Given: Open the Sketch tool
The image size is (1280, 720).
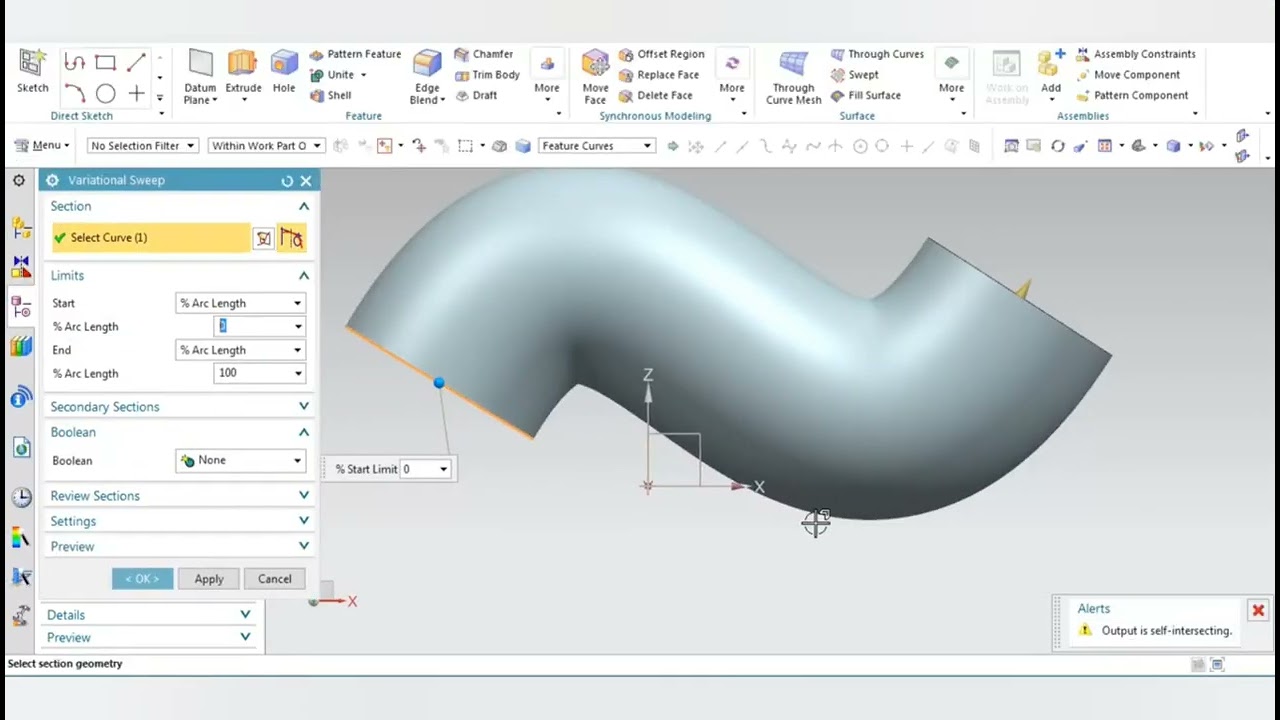Looking at the screenshot, I should (x=32, y=71).
